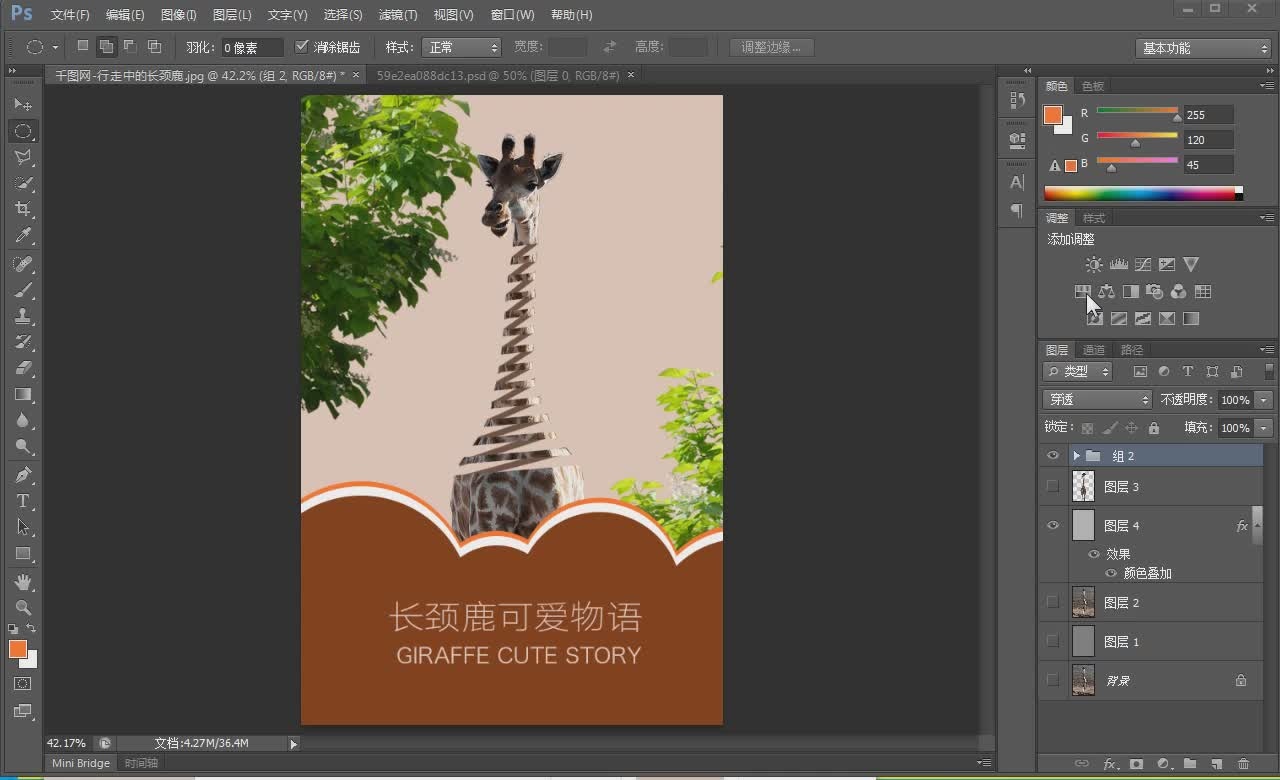
Task: Select the Eraser tool
Action: (x=23, y=368)
